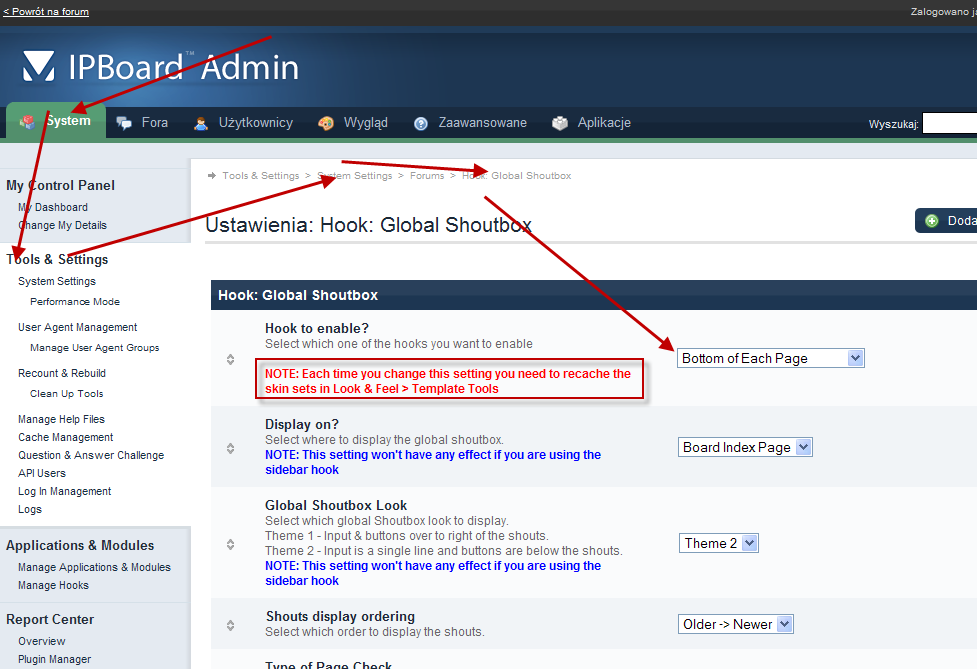Click the Zaawansowane question mark icon
The width and height of the screenshot is (977, 669).
coord(421,123)
